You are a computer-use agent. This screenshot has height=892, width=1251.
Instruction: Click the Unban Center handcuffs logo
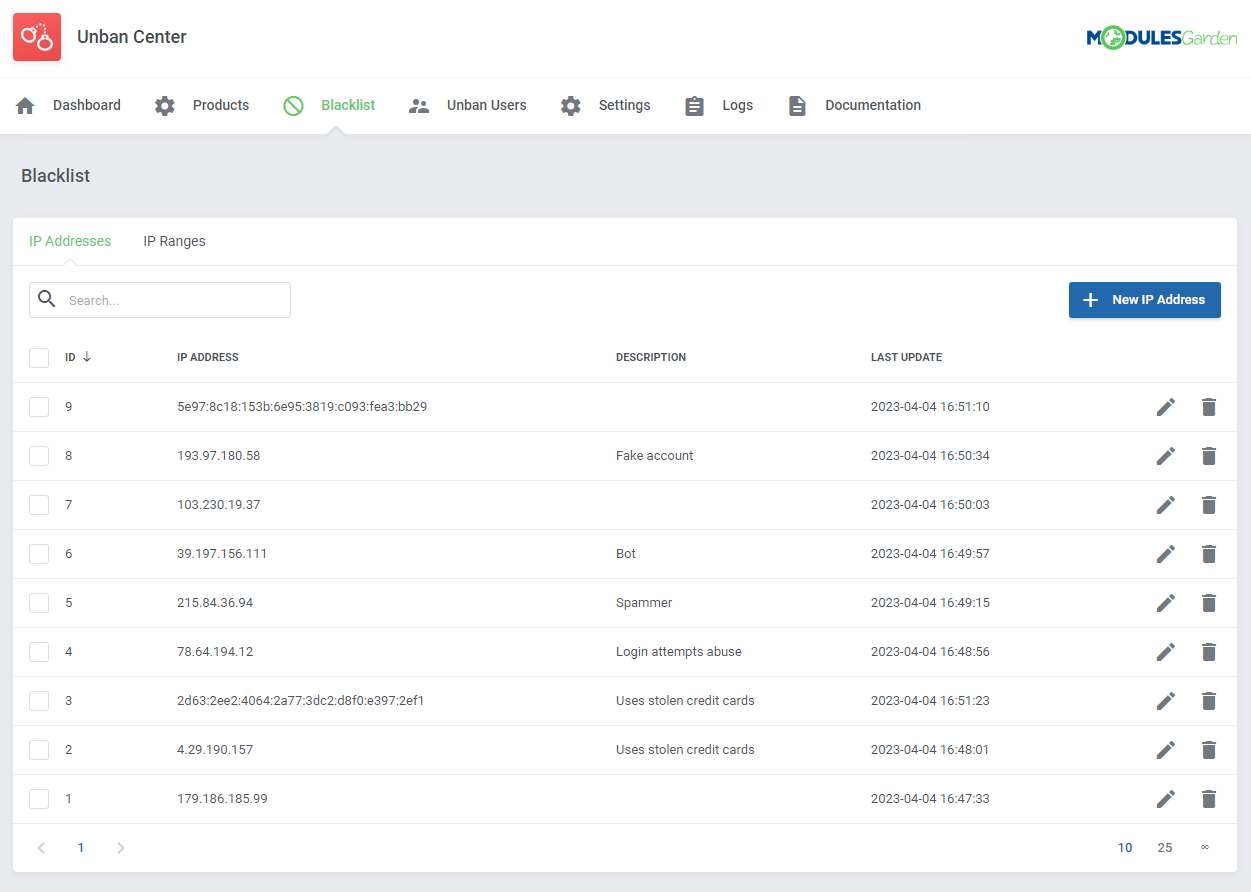[37, 37]
